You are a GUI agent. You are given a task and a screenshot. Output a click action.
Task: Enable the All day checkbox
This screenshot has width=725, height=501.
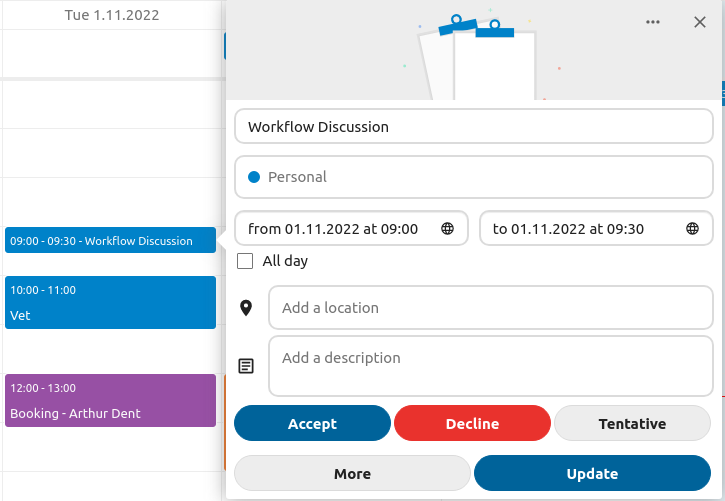point(245,261)
